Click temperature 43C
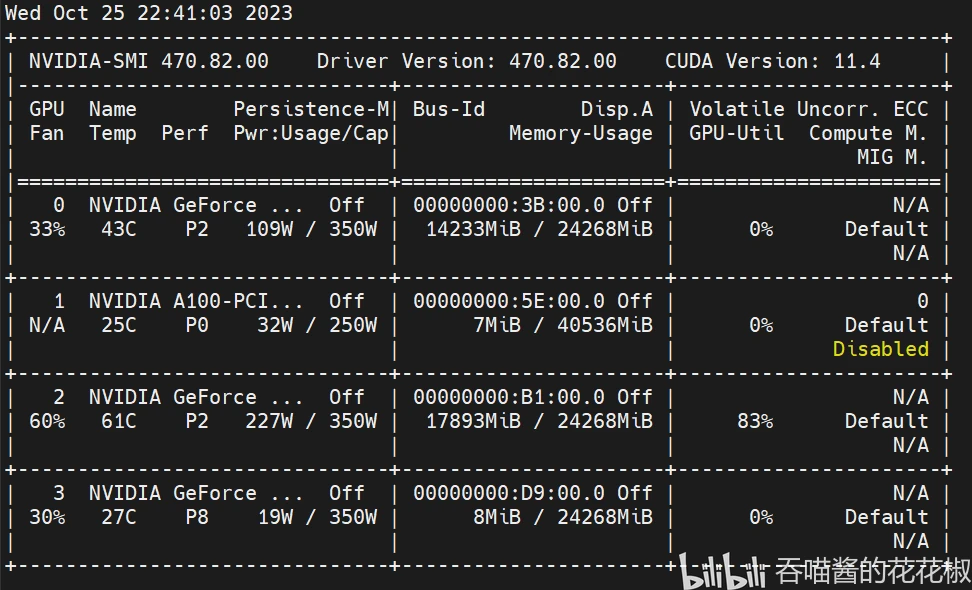The image size is (972, 590). point(119,229)
